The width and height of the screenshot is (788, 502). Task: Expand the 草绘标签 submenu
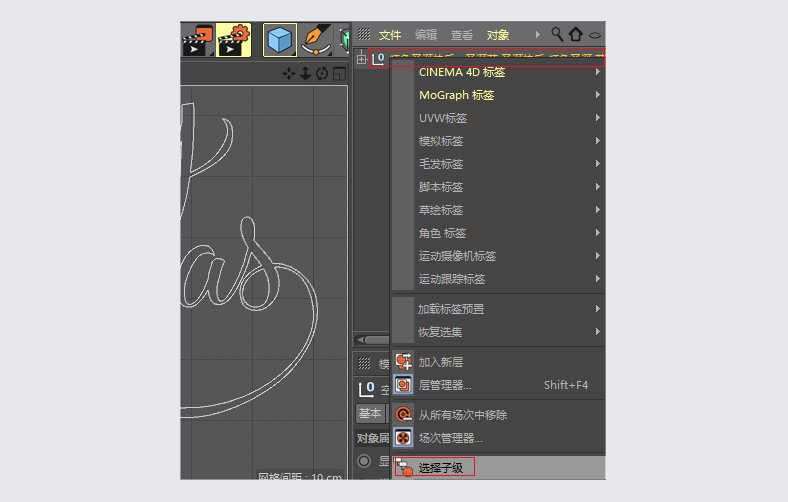(499, 210)
